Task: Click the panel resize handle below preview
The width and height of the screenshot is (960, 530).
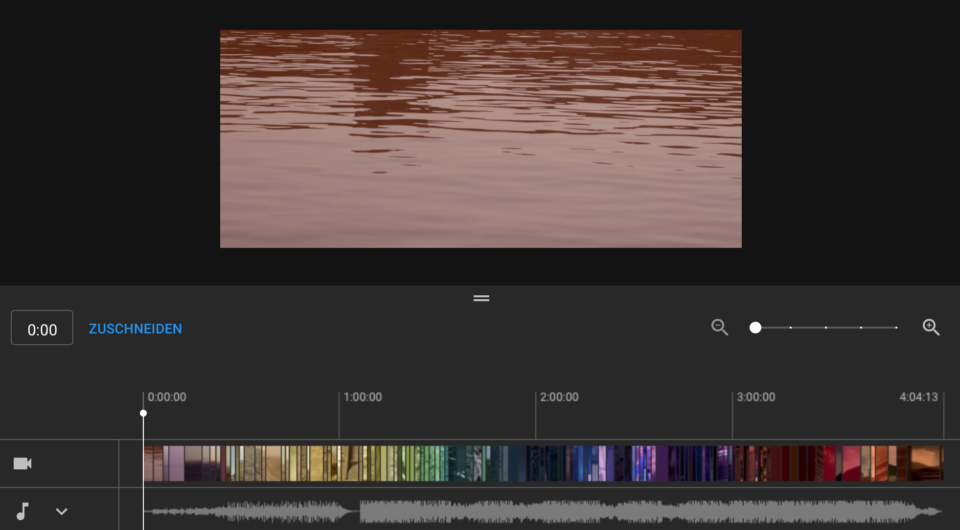Action: pyautogui.click(x=481, y=298)
